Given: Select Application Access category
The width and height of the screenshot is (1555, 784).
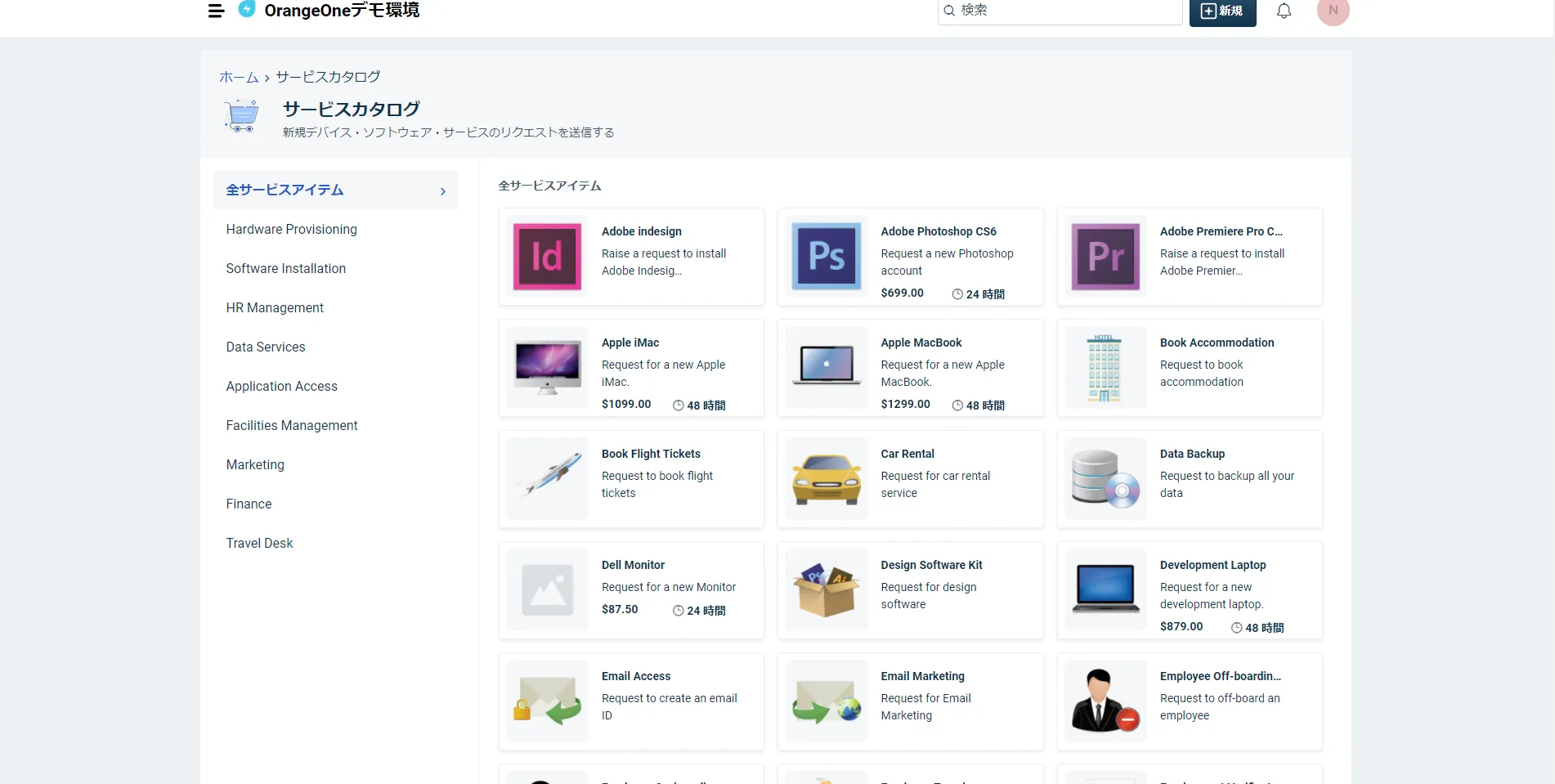Looking at the screenshot, I should [282, 387].
